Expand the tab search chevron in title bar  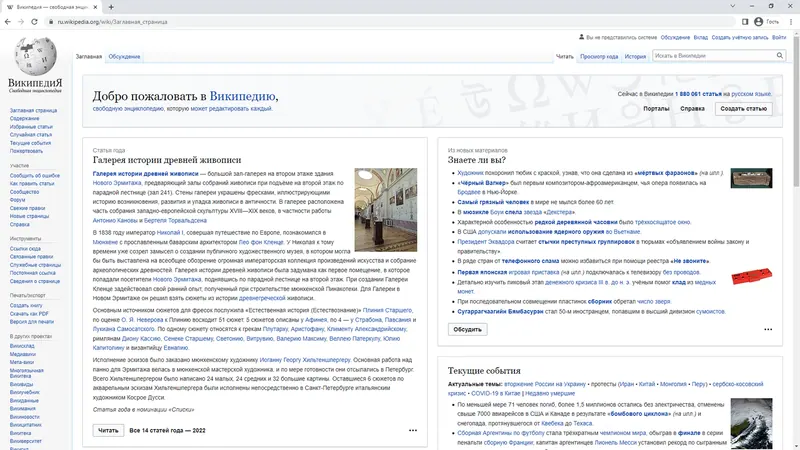coord(732,6)
